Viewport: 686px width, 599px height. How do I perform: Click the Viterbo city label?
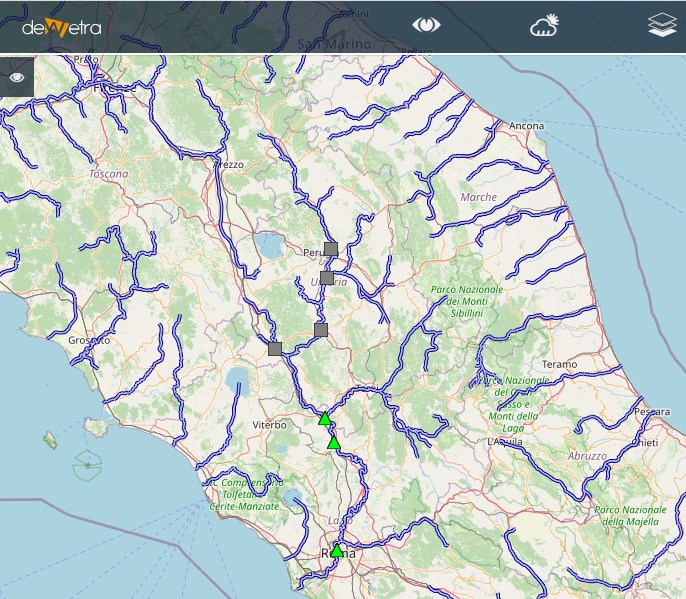pyautogui.click(x=270, y=424)
